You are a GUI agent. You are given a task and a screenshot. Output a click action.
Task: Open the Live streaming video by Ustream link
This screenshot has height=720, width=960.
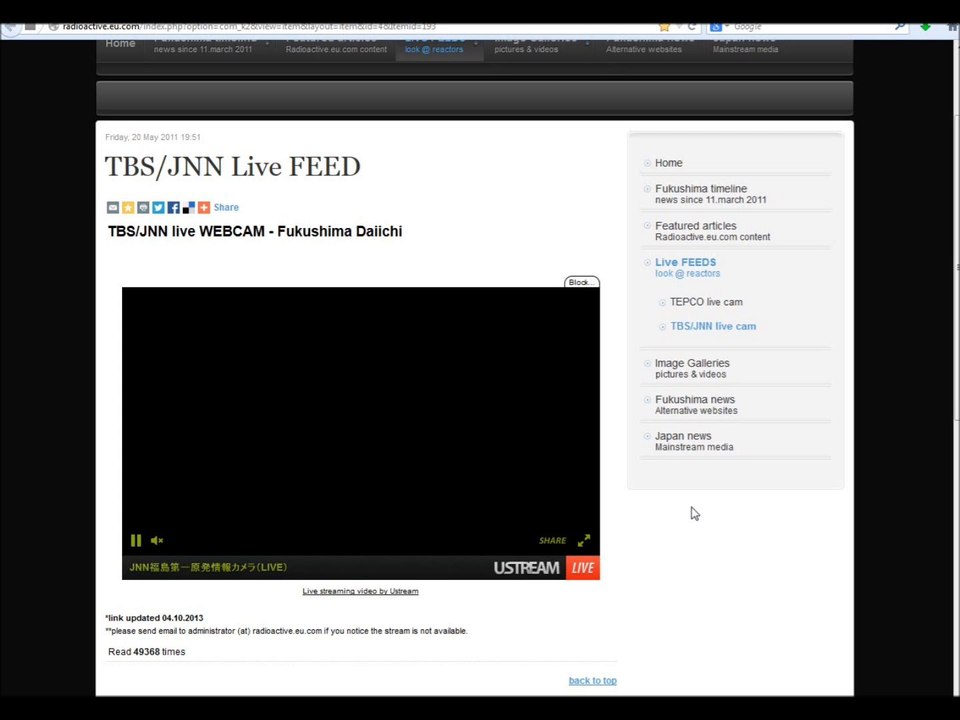click(x=361, y=591)
